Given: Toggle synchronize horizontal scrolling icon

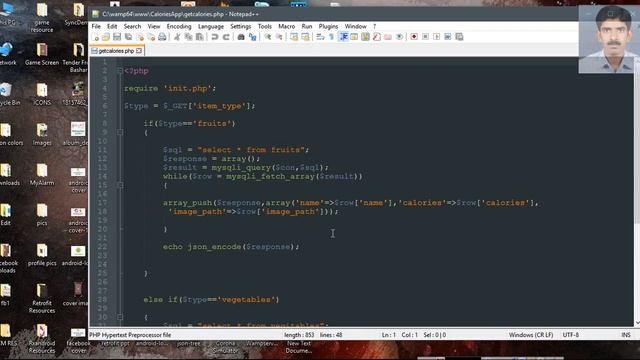Looking at the screenshot, I should coord(305,37).
